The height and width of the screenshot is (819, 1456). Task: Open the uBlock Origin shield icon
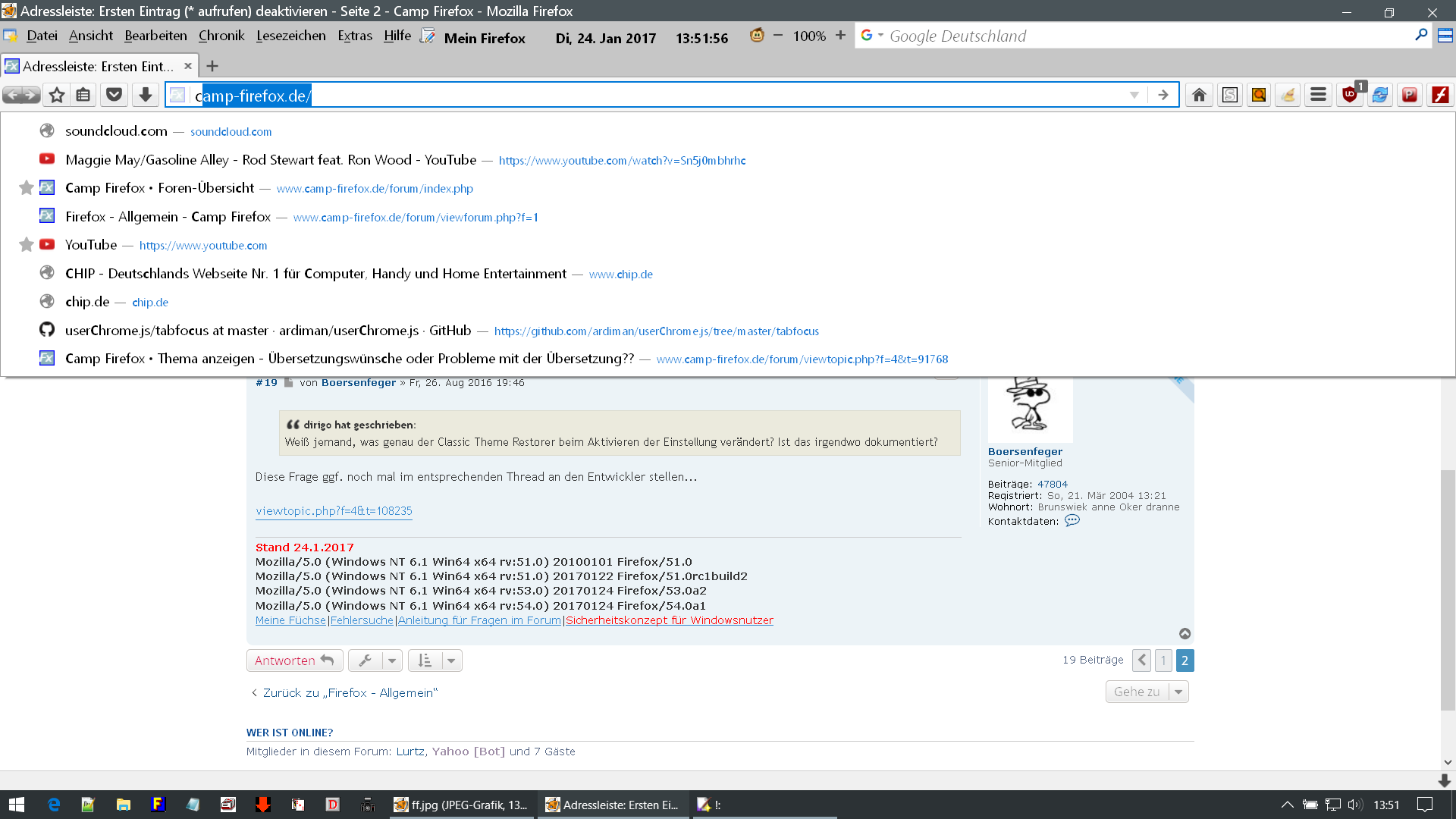coord(1349,95)
